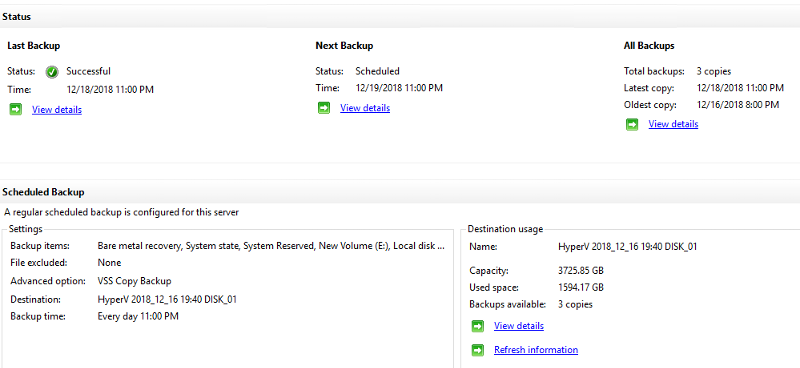This screenshot has width=800, height=368.
Task: Click the Next Backup heading
Action: 344,45
